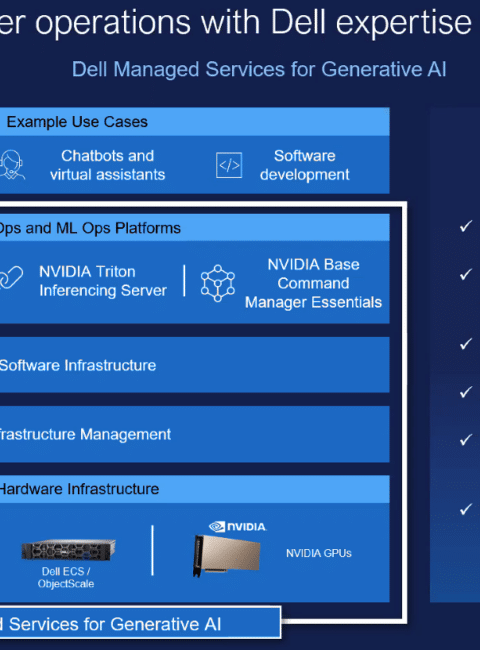This screenshot has height=650, width=480.
Task: Click the checkmark beside Infrastructure Management
Action: tap(465, 440)
